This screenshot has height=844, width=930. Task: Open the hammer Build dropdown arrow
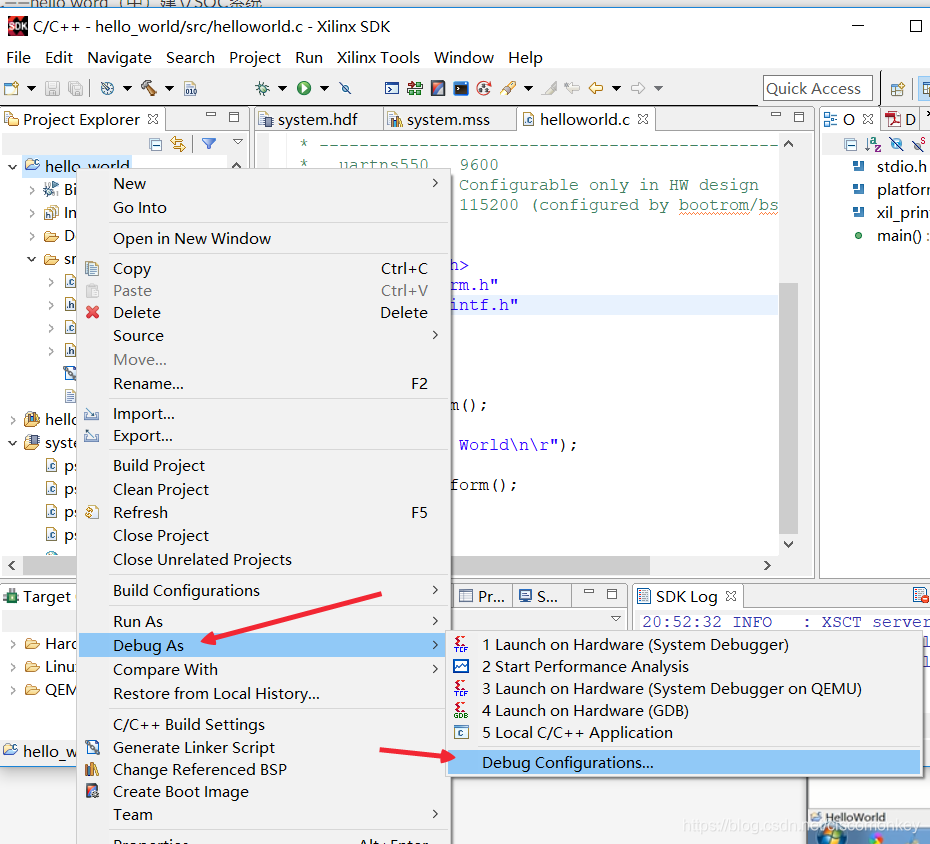[x=170, y=88]
